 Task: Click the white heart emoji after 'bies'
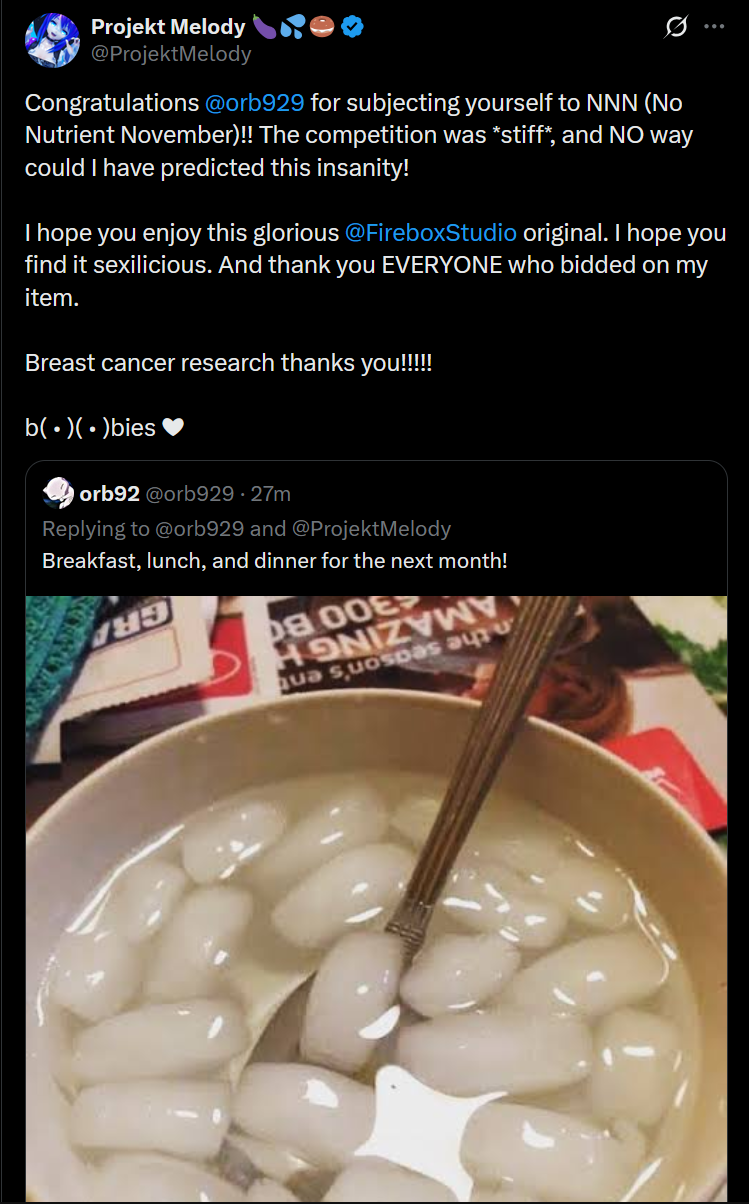point(173,428)
